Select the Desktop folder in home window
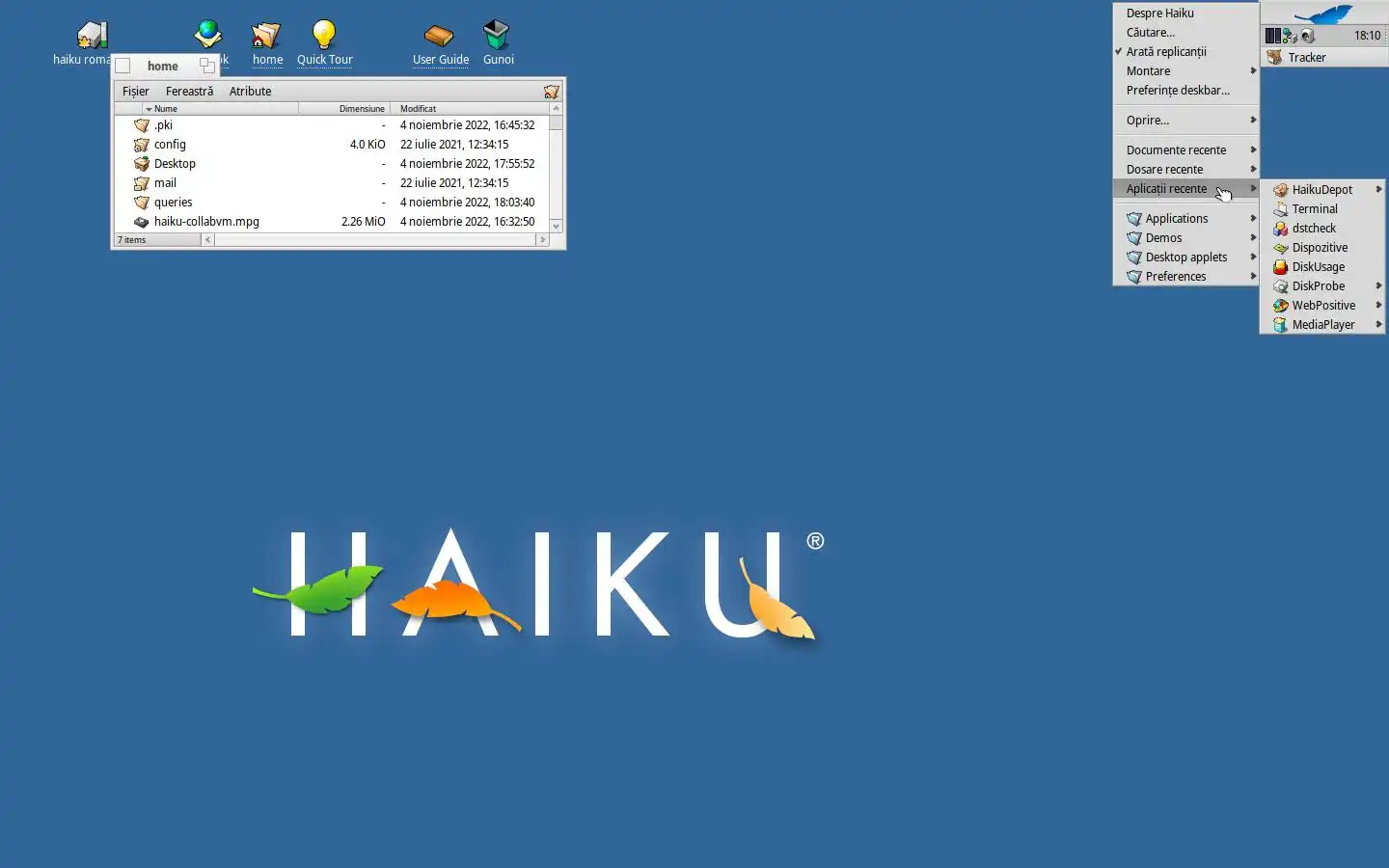The width and height of the screenshot is (1389, 868). (165, 164)
